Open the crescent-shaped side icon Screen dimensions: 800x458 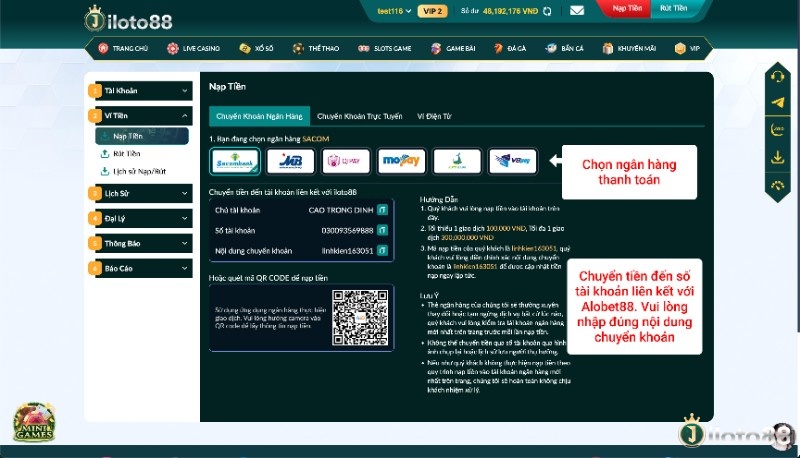click(778, 130)
